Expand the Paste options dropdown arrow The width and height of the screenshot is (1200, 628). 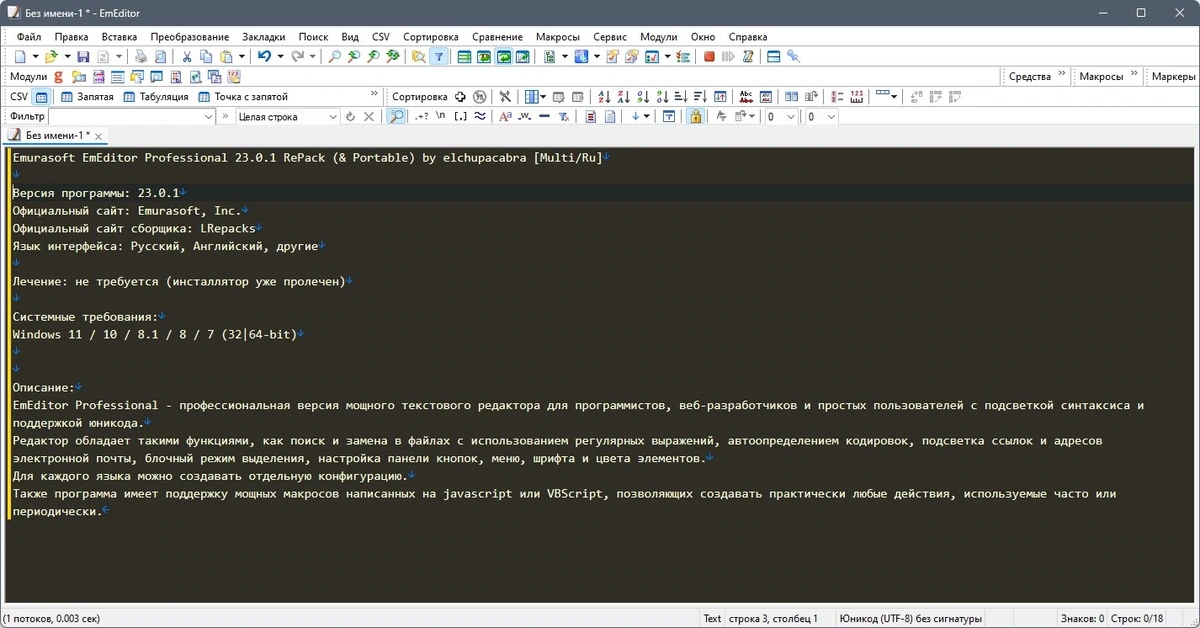(x=242, y=57)
